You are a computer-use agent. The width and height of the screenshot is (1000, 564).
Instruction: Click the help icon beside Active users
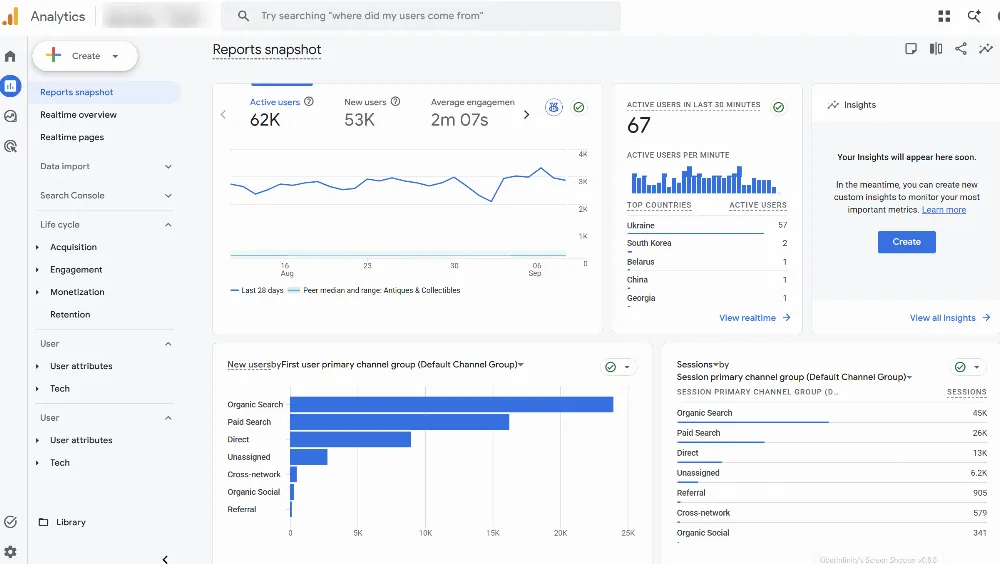pos(309,101)
